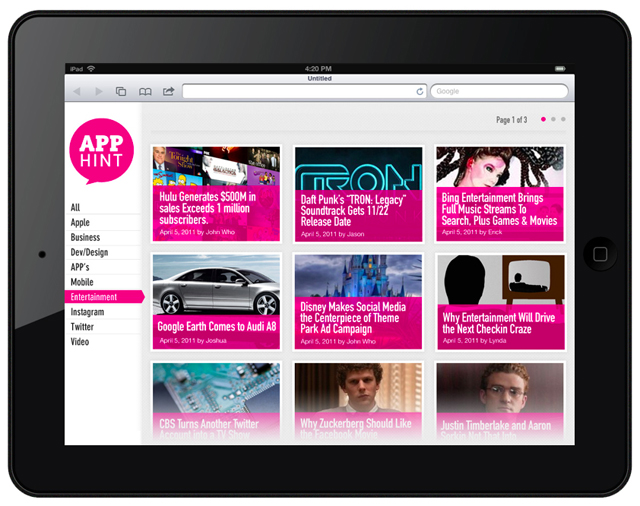Click the Safari URL address field

coord(298,92)
